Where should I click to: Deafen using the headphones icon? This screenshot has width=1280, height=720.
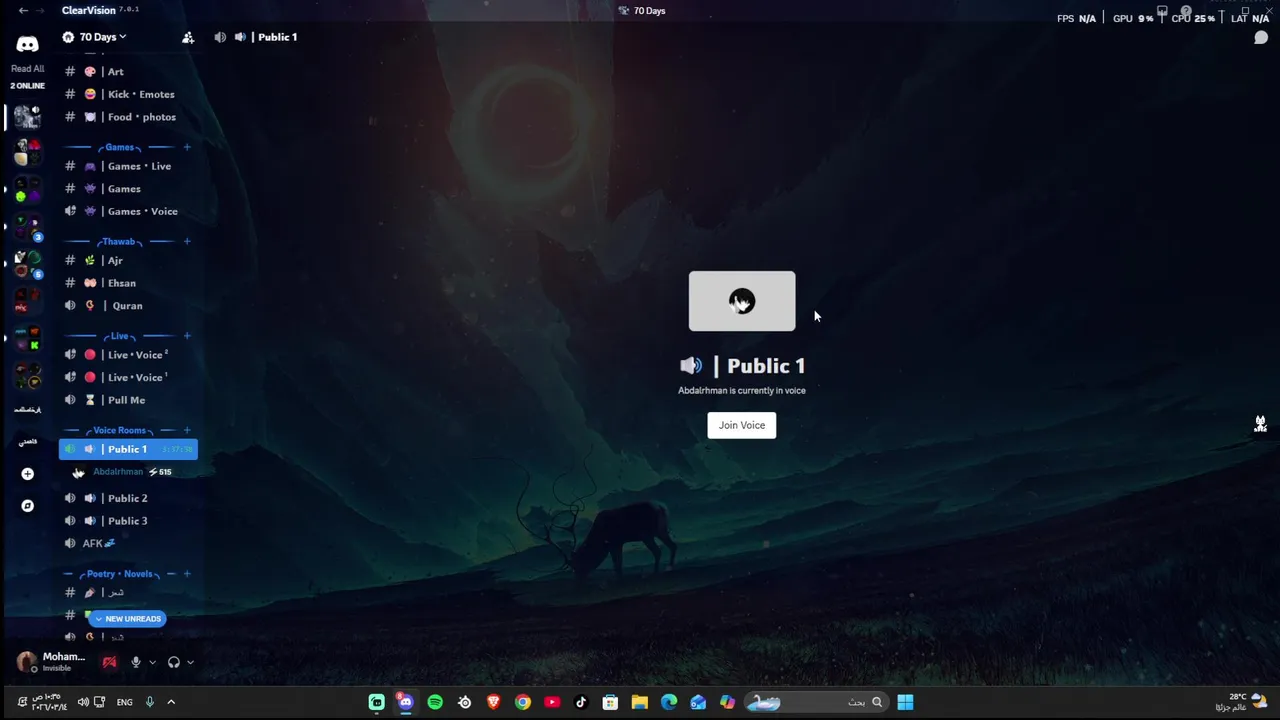tap(174, 662)
